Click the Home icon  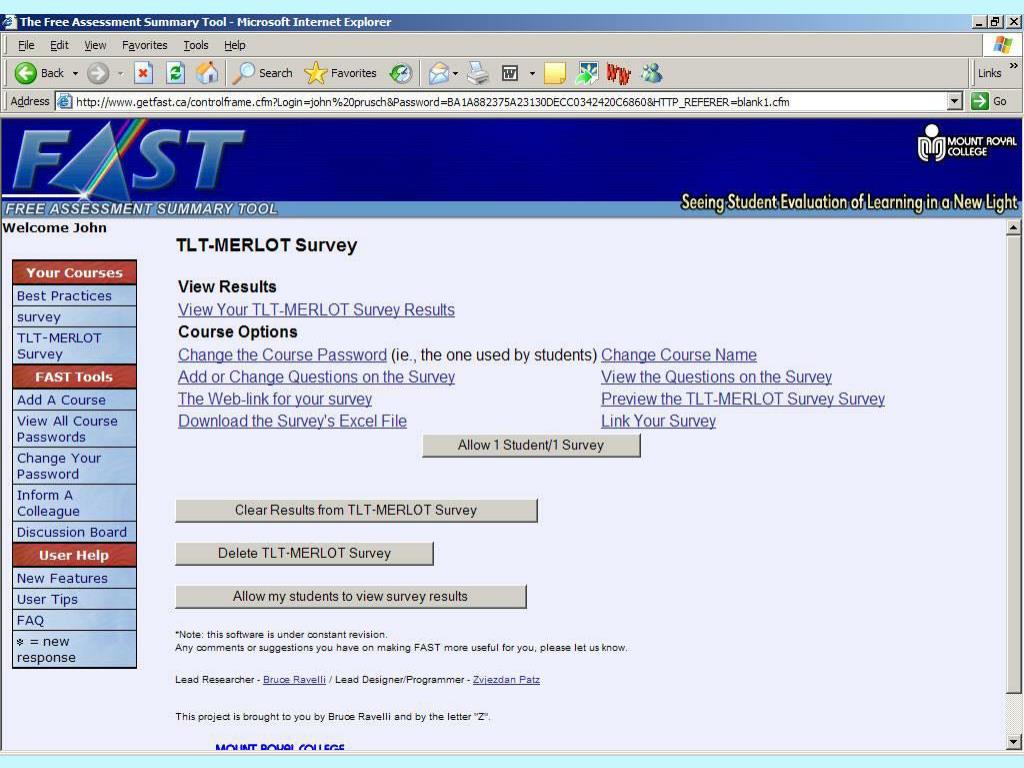click(208, 72)
